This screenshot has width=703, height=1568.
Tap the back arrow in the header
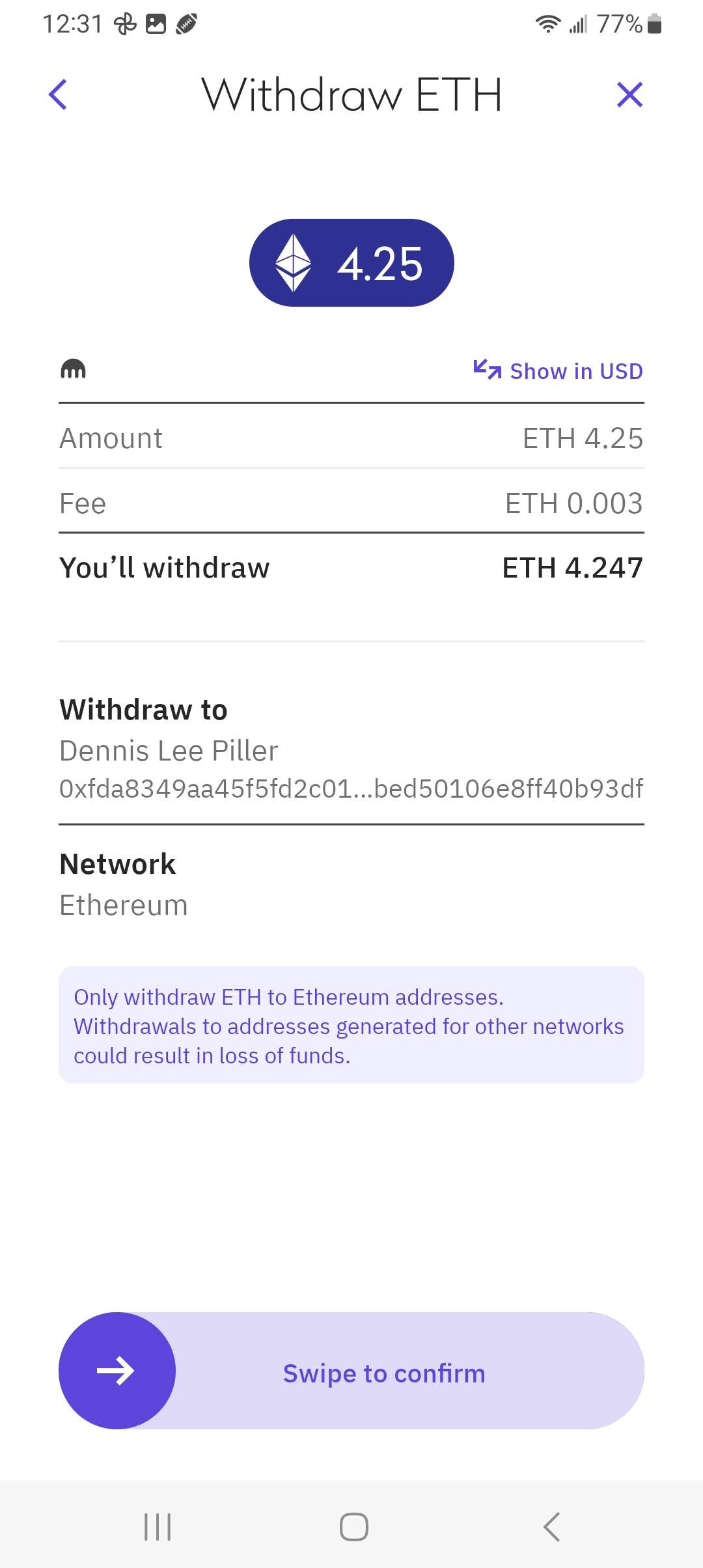[58, 95]
